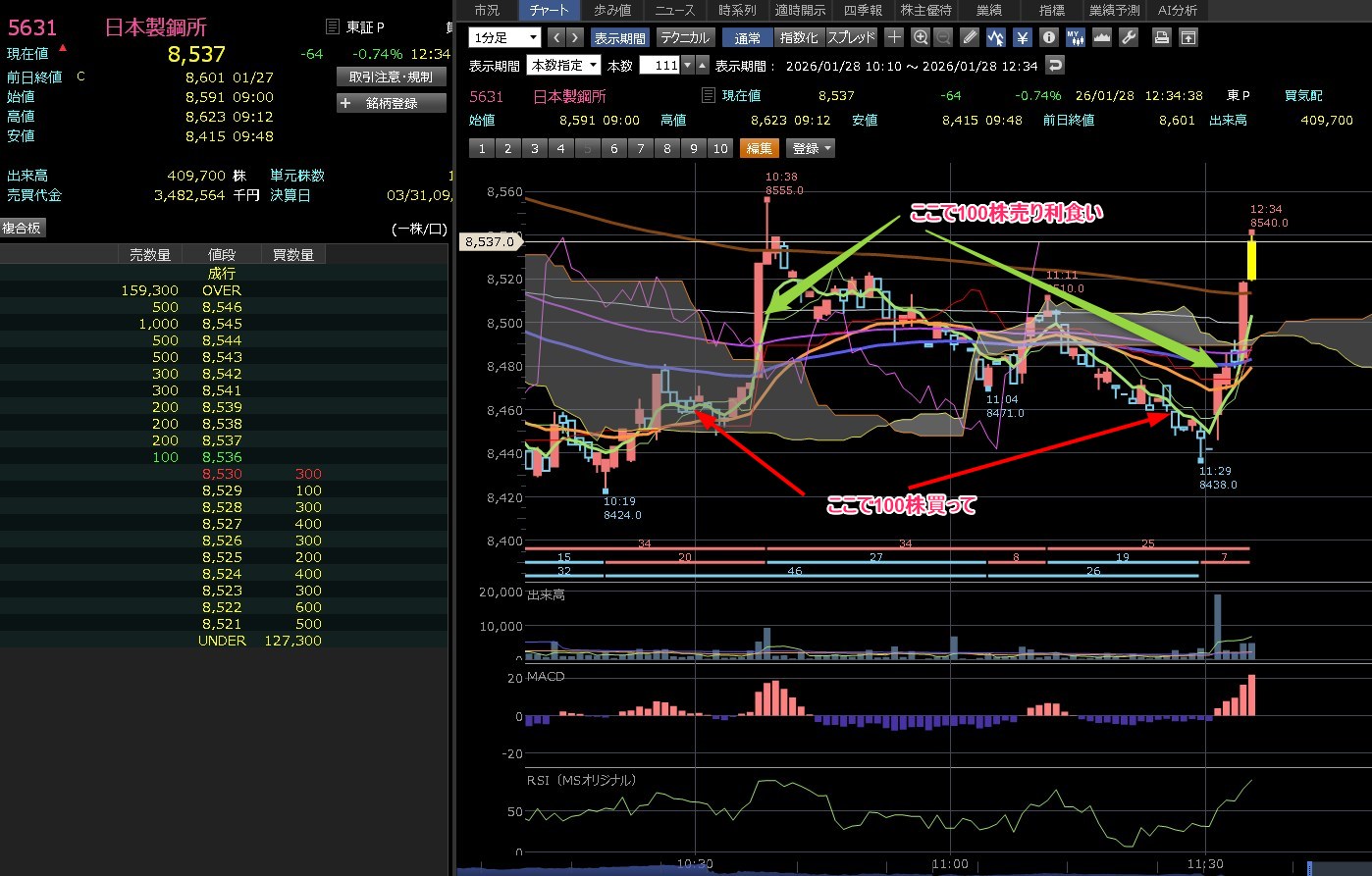Screen dimensions: 1372x876
Task: Switch to the 四季報 tab
Action: [x=862, y=10]
